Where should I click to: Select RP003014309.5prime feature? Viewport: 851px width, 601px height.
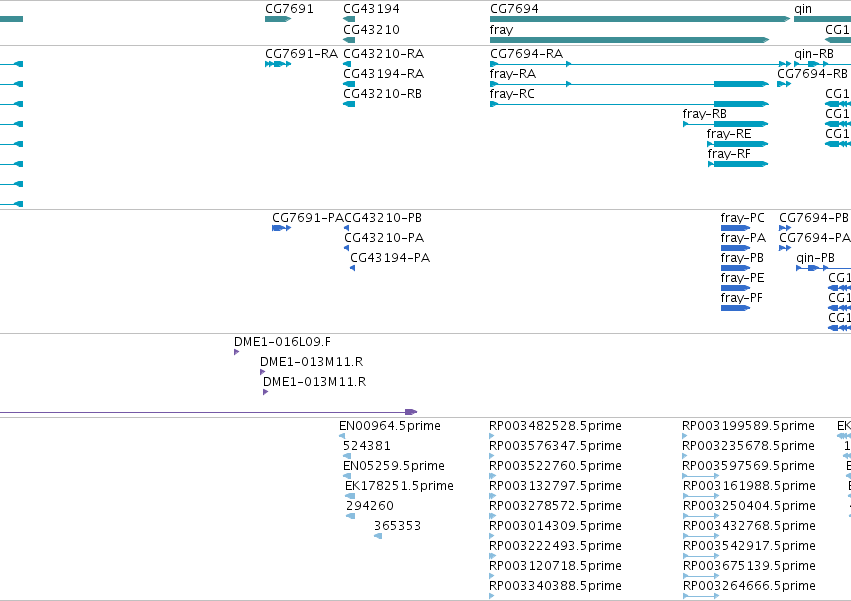(x=492, y=536)
